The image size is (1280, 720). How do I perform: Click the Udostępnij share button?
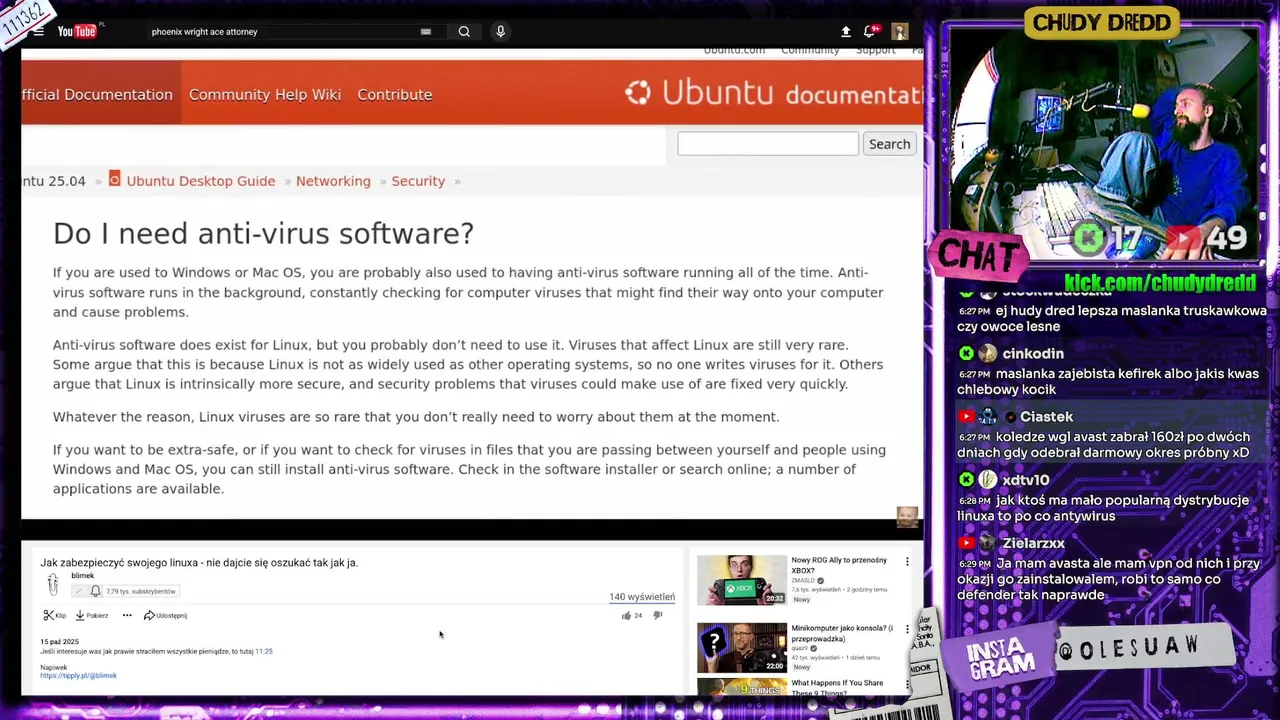click(x=166, y=615)
